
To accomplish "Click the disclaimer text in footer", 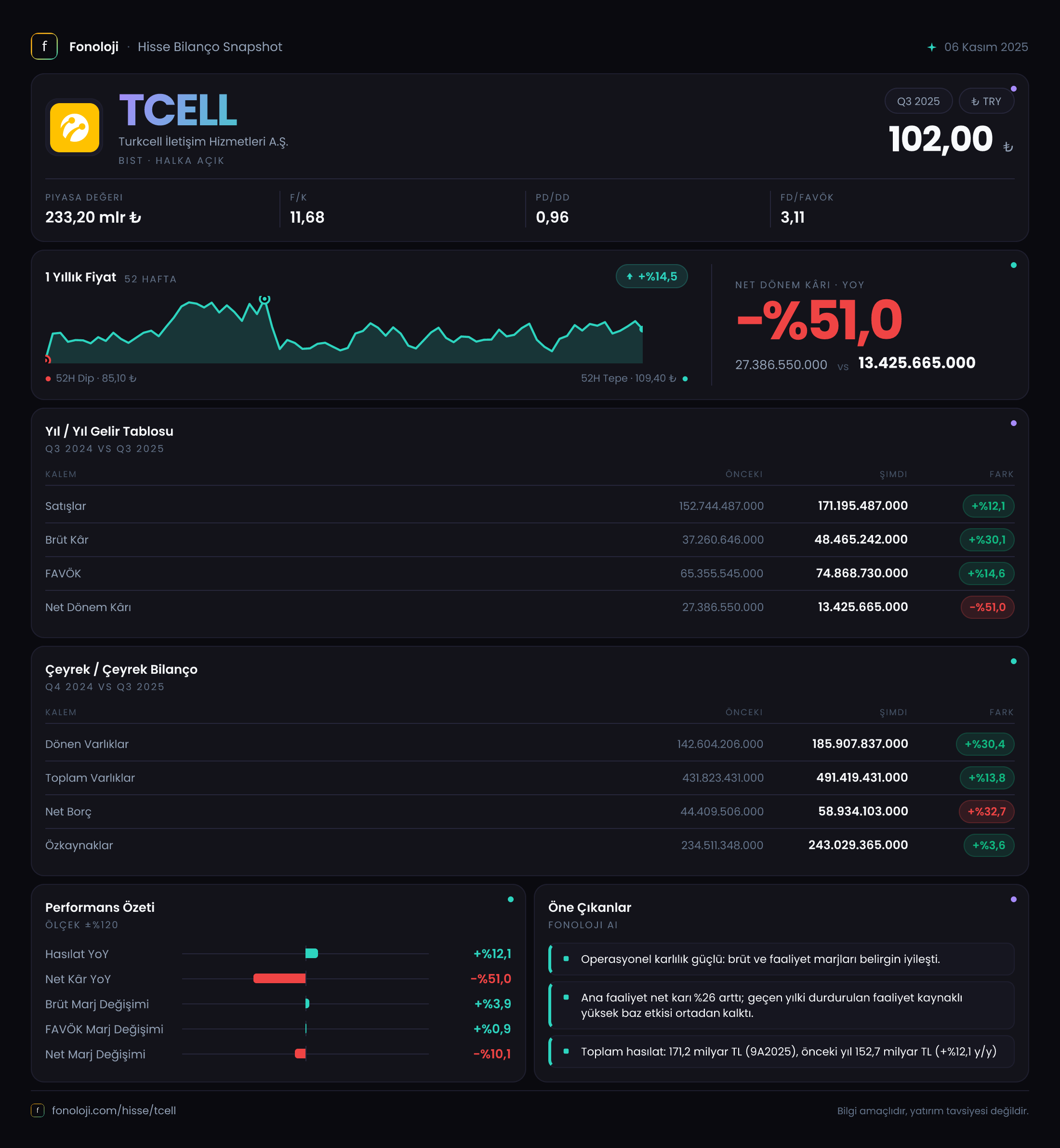I will 932,1111.
